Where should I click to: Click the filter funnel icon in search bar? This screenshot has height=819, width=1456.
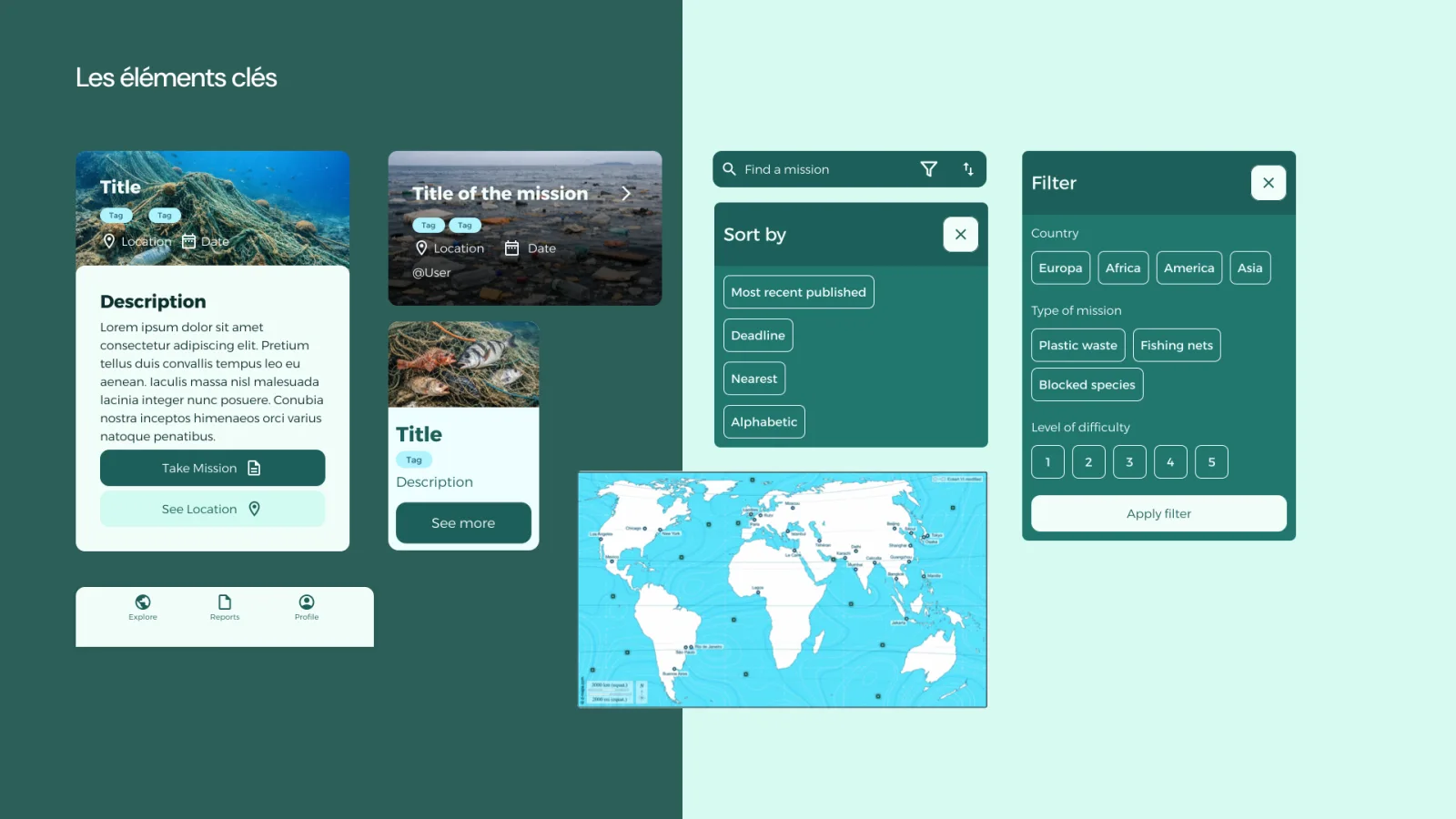[928, 169]
